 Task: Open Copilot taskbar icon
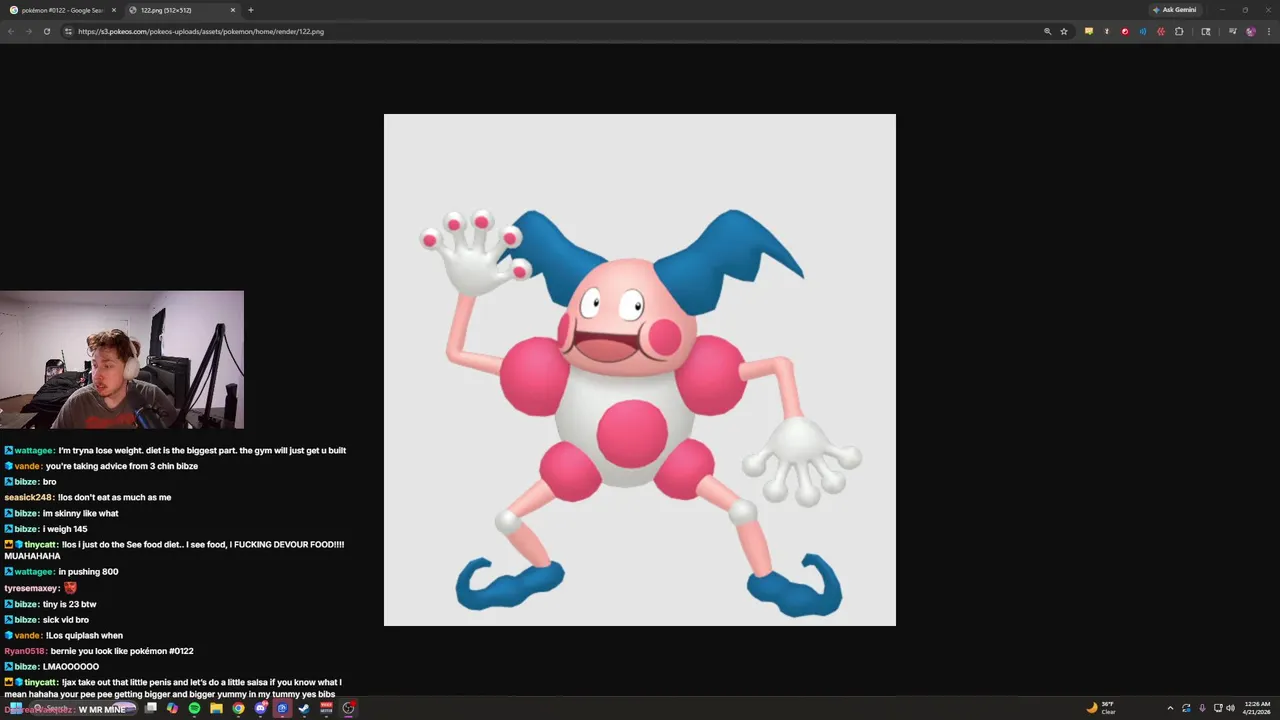[172, 708]
